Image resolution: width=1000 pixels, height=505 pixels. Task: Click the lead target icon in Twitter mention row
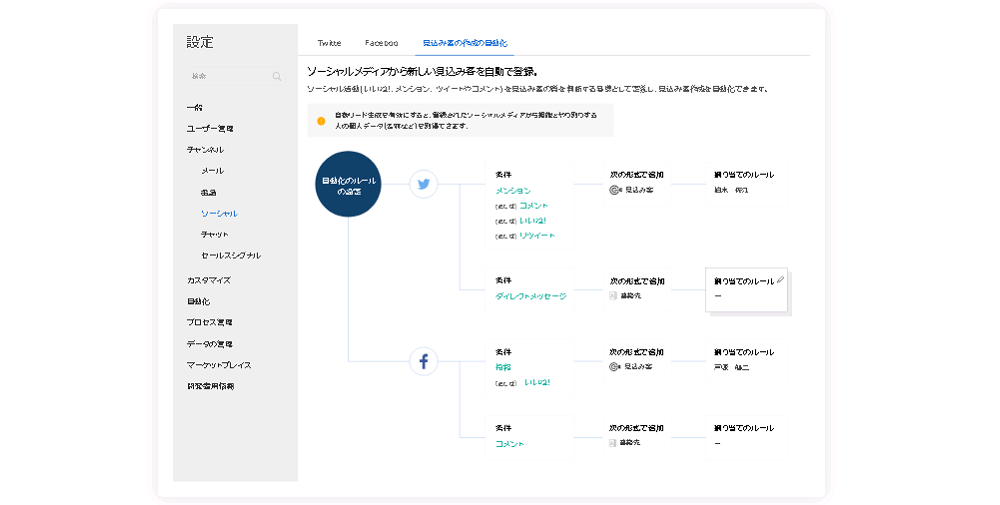[x=614, y=190]
